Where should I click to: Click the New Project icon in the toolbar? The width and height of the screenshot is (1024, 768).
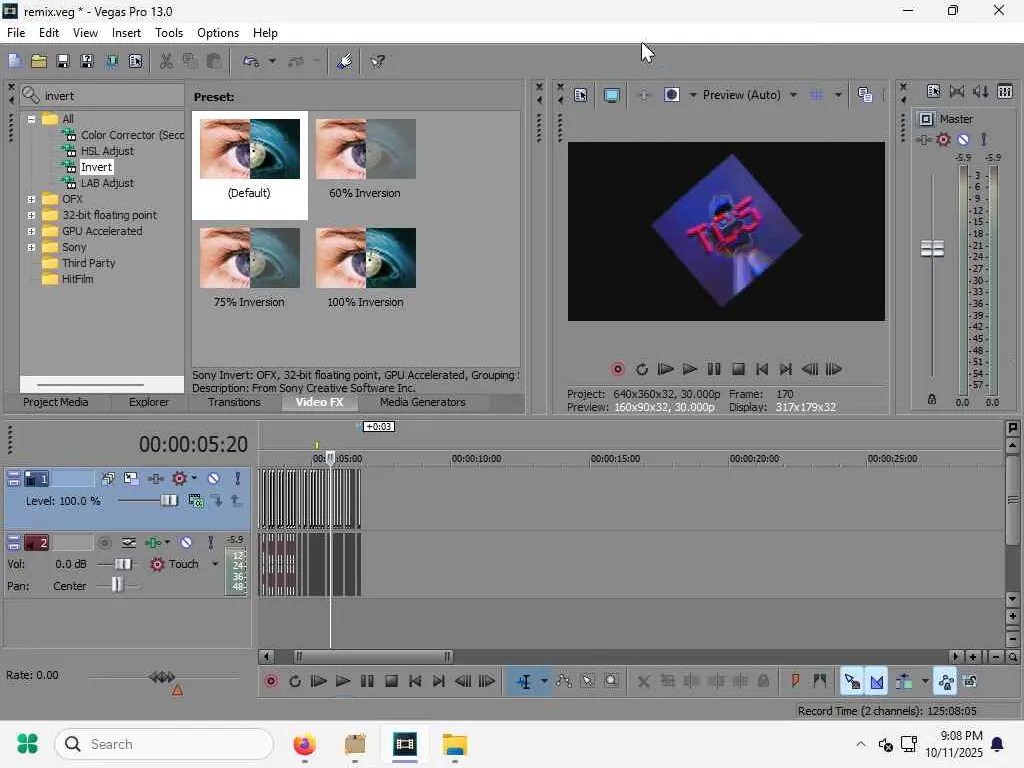tap(14, 61)
